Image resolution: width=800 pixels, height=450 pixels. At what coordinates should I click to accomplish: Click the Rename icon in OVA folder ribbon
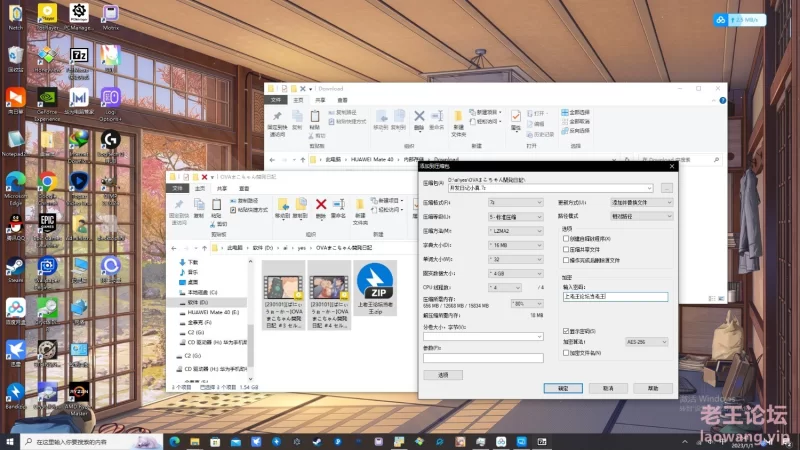pyautogui.click(x=338, y=205)
